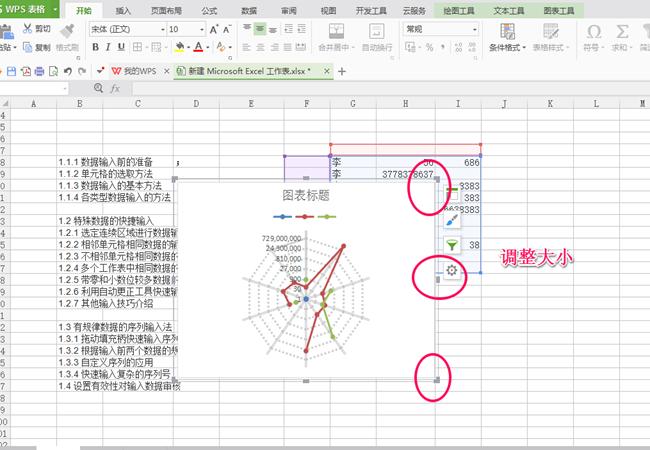Toggle percent style number format
Image resolution: width=650 pixels, height=450 pixels.
click(x=429, y=47)
